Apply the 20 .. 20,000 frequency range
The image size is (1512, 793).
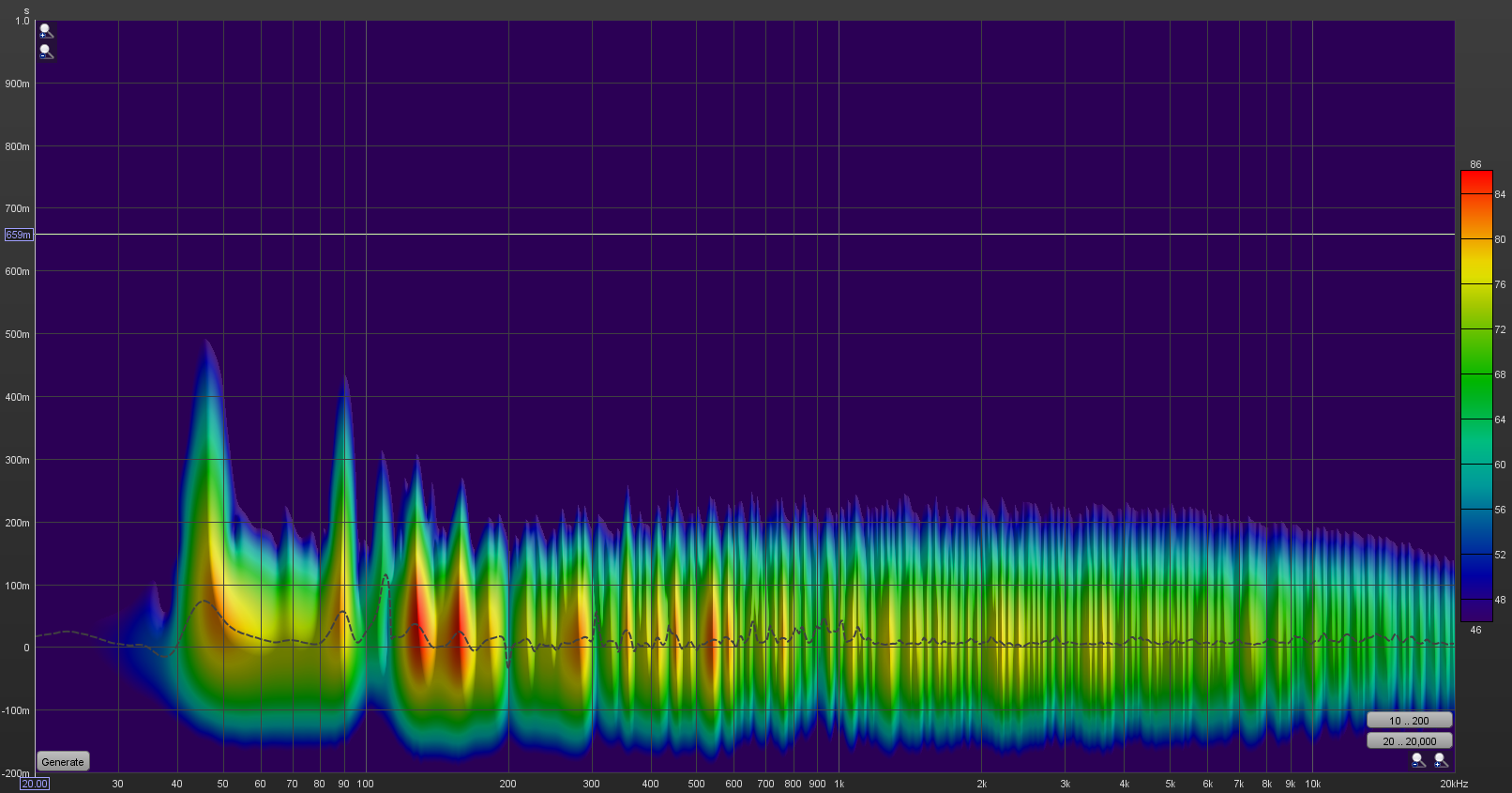point(1409,741)
